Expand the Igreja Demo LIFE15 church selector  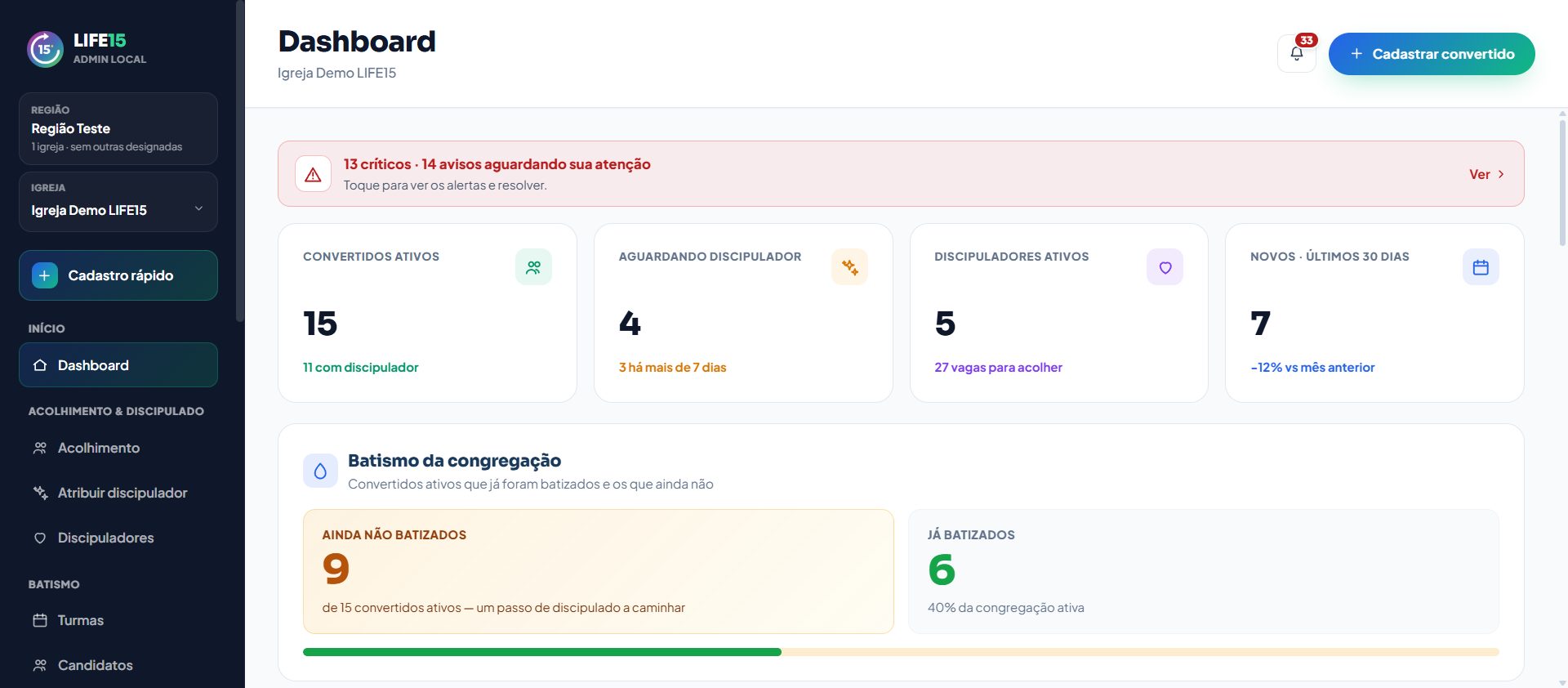tap(118, 202)
